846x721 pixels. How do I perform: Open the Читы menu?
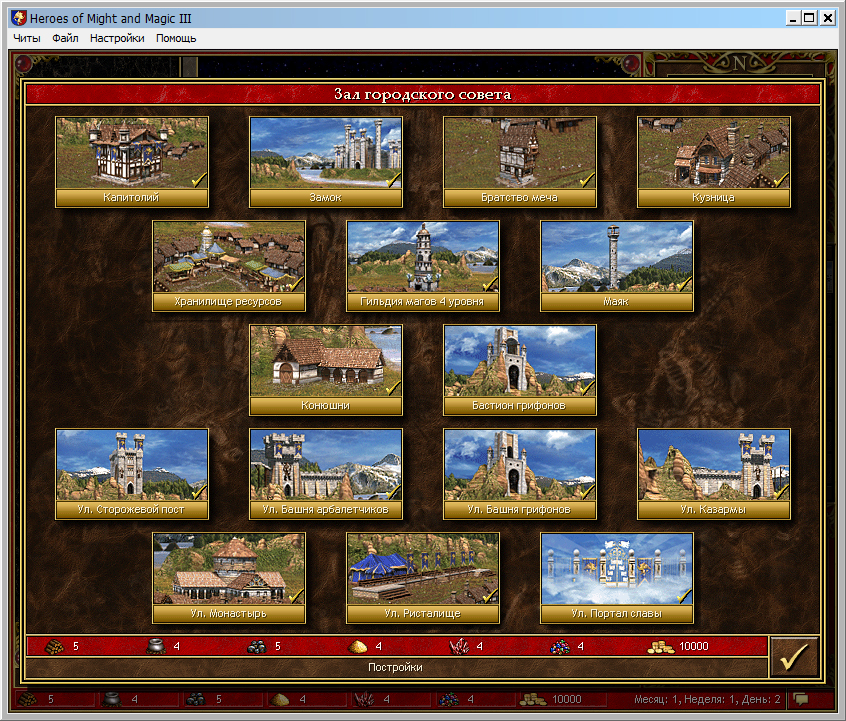coord(26,38)
